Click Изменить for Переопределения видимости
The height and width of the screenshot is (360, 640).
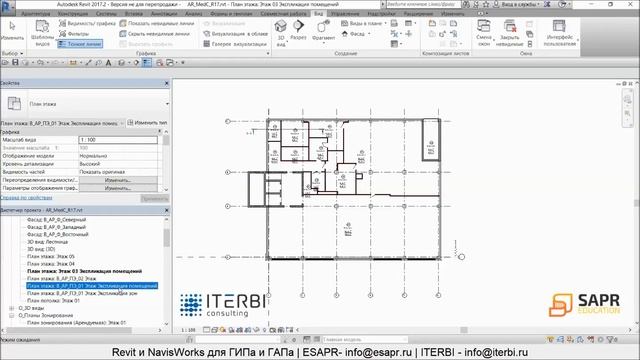(x=118, y=180)
